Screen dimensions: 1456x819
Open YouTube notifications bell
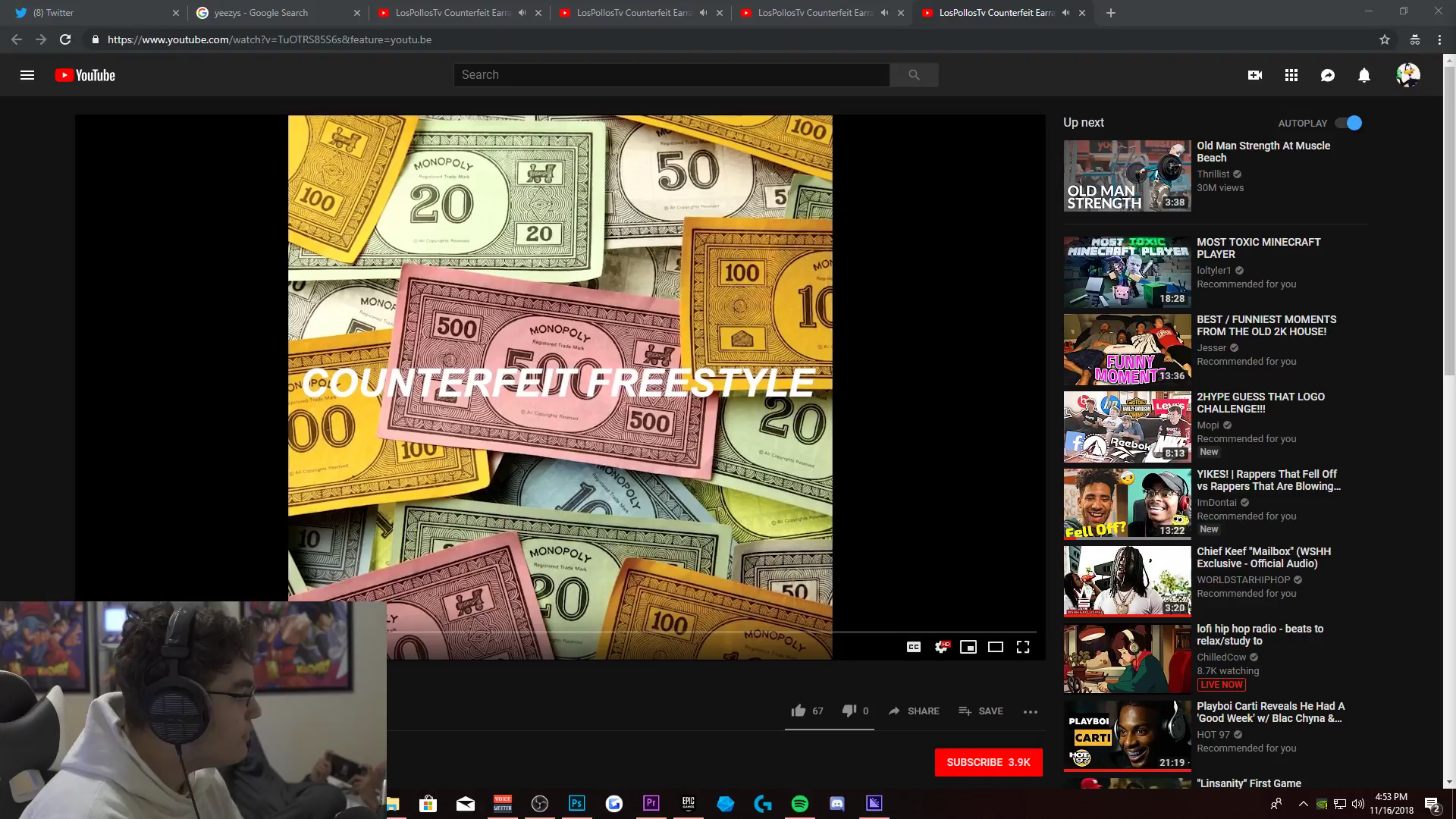(x=1364, y=75)
